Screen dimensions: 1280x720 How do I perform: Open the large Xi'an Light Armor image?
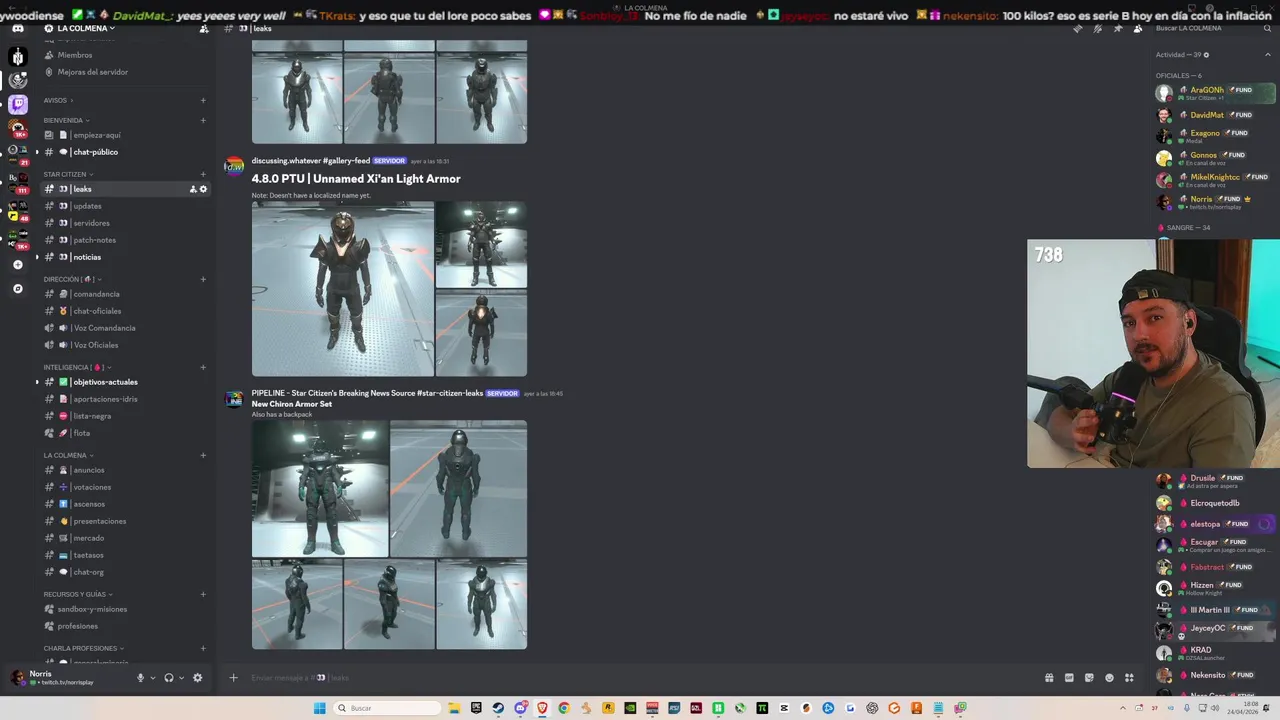click(x=343, y=289)
